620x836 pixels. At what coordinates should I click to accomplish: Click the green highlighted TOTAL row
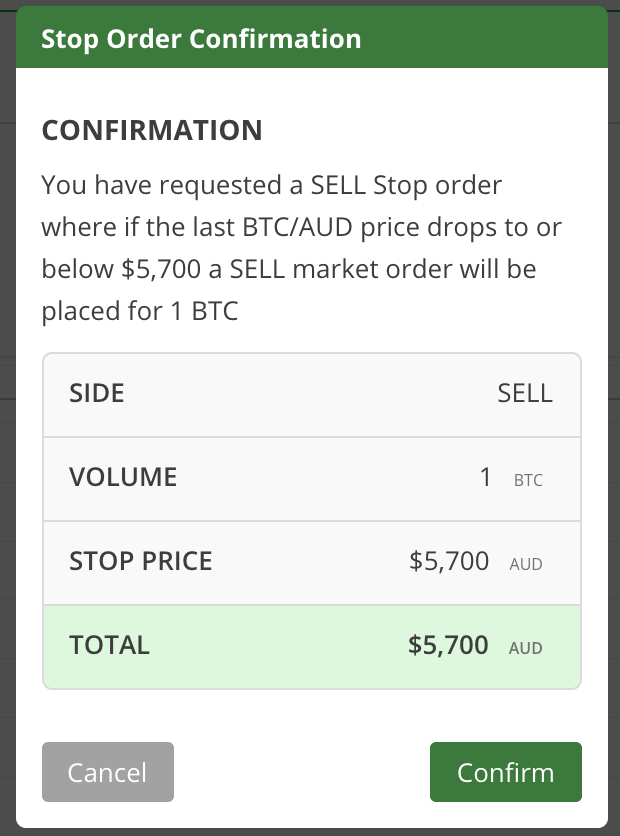[x=312, y=647]
